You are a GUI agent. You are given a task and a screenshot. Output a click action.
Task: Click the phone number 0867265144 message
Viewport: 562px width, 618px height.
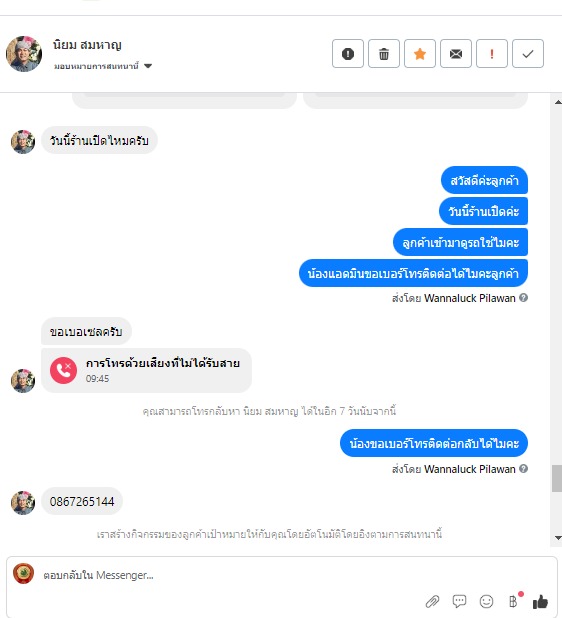click(x=82, y=501)
